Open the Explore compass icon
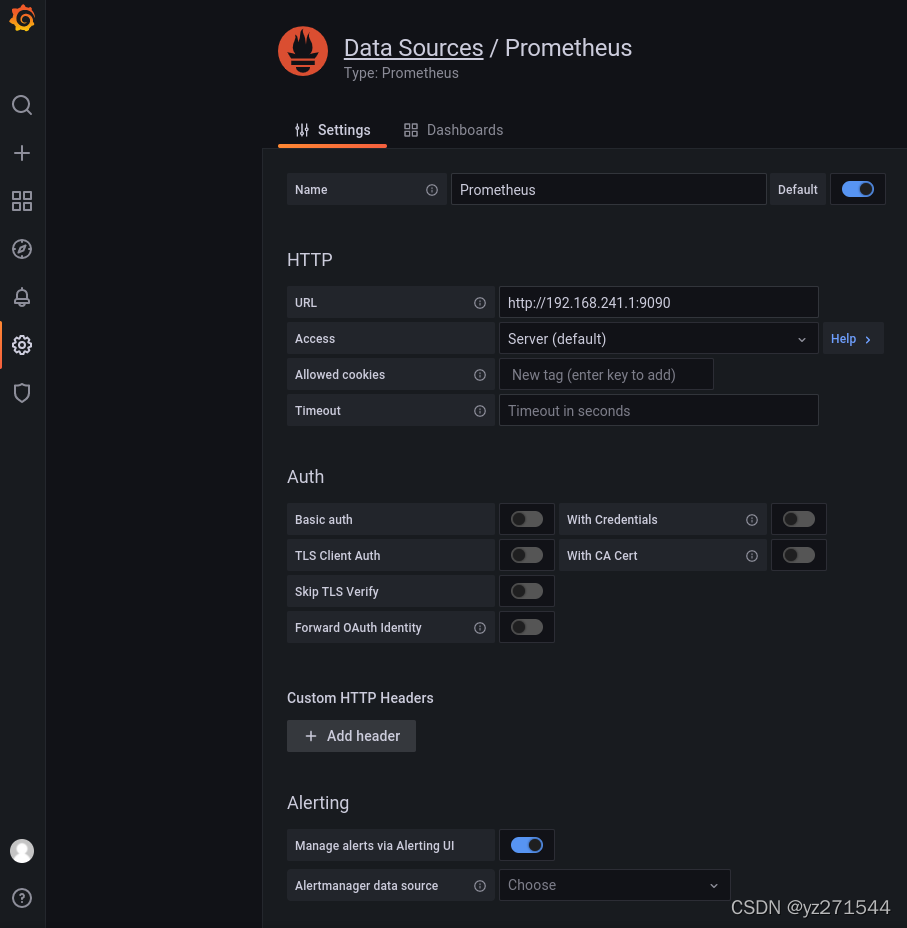This screenshot has width=907, height=928. coord(22,249)
